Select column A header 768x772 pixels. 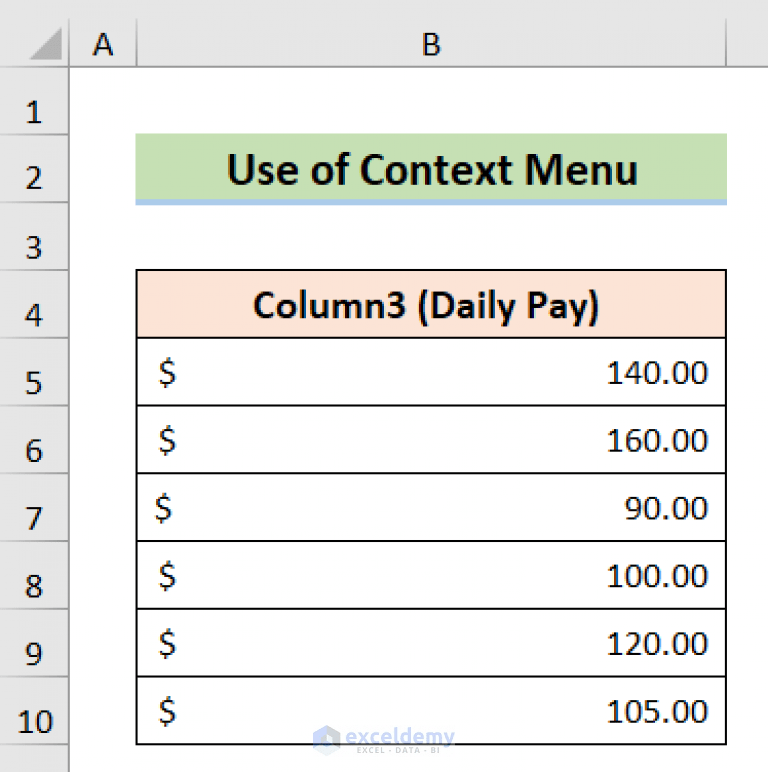tap(103, 43)
